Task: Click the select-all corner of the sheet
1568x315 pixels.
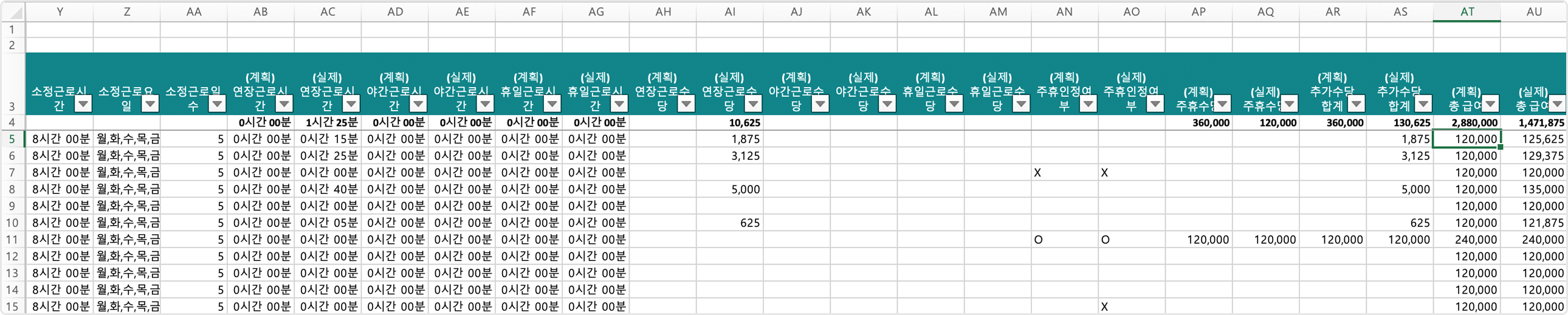Action: tap(13, 12)
